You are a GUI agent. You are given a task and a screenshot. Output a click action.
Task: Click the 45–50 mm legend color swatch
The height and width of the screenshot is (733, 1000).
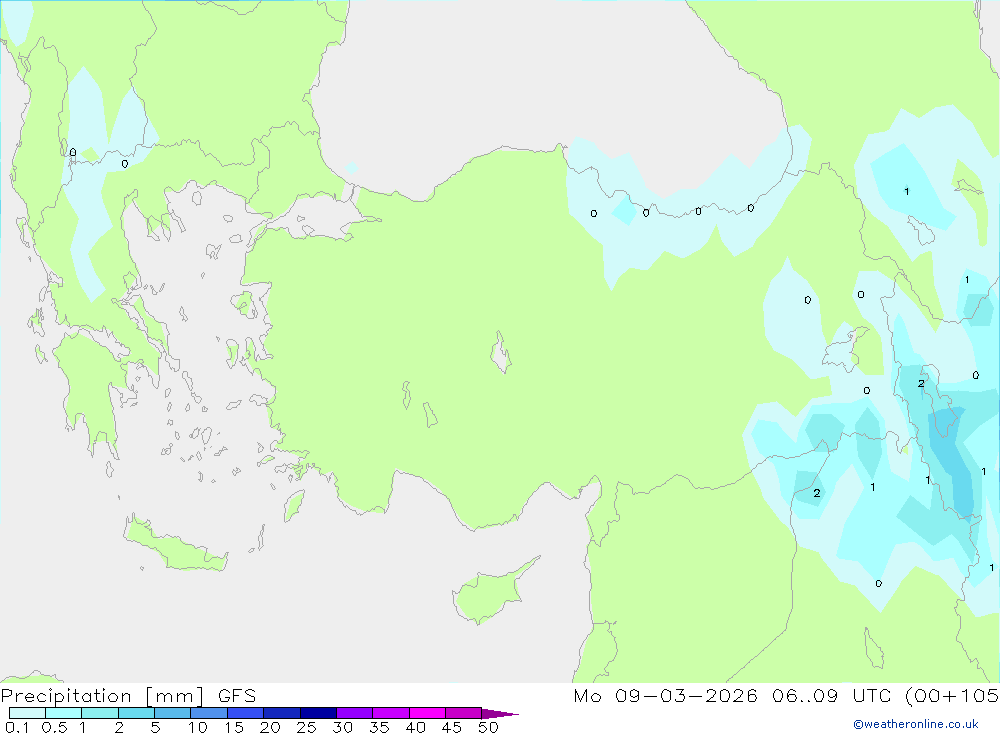pos(463,713)
